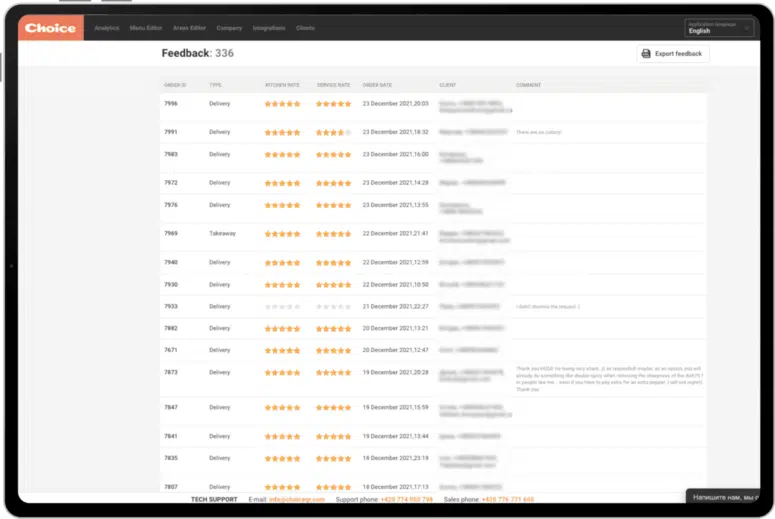The width and height of the screenshot is (775, 519).
Task: Go to Areas Editor
Action: [x=189, y=28]
